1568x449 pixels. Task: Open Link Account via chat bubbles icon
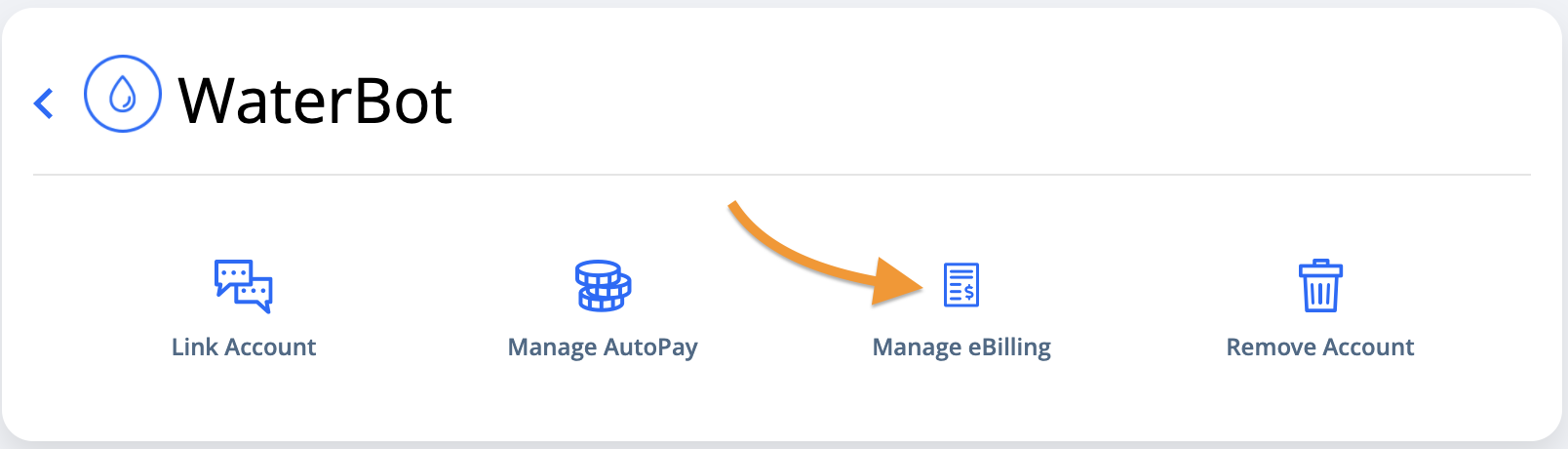tap(243, 286)
